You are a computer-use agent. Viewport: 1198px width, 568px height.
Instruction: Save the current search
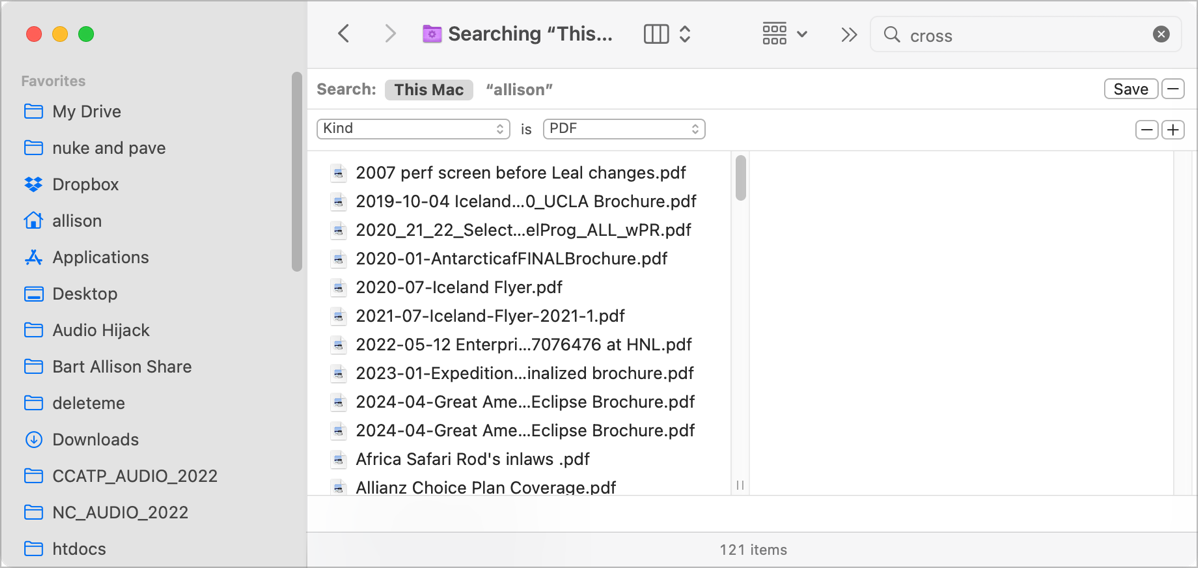pyautogui.click(x=1131, y=89)
